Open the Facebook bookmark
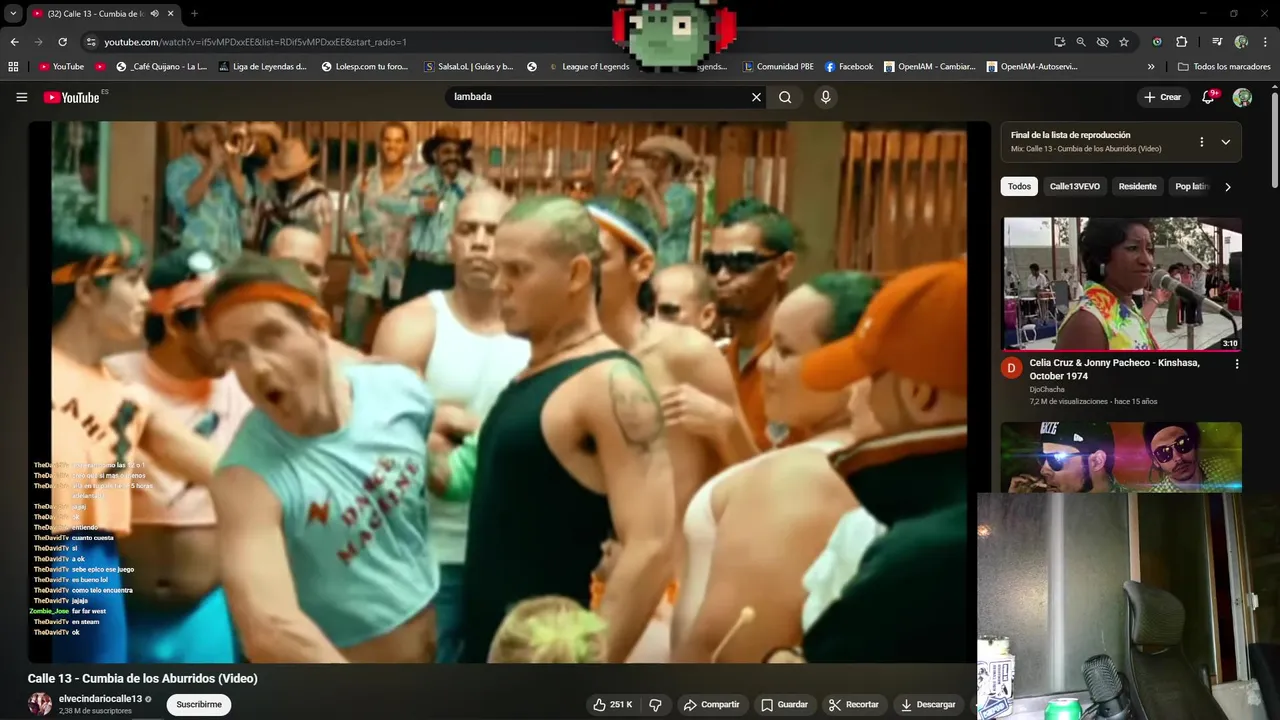The image size is (1280, 720). point(849,67)
